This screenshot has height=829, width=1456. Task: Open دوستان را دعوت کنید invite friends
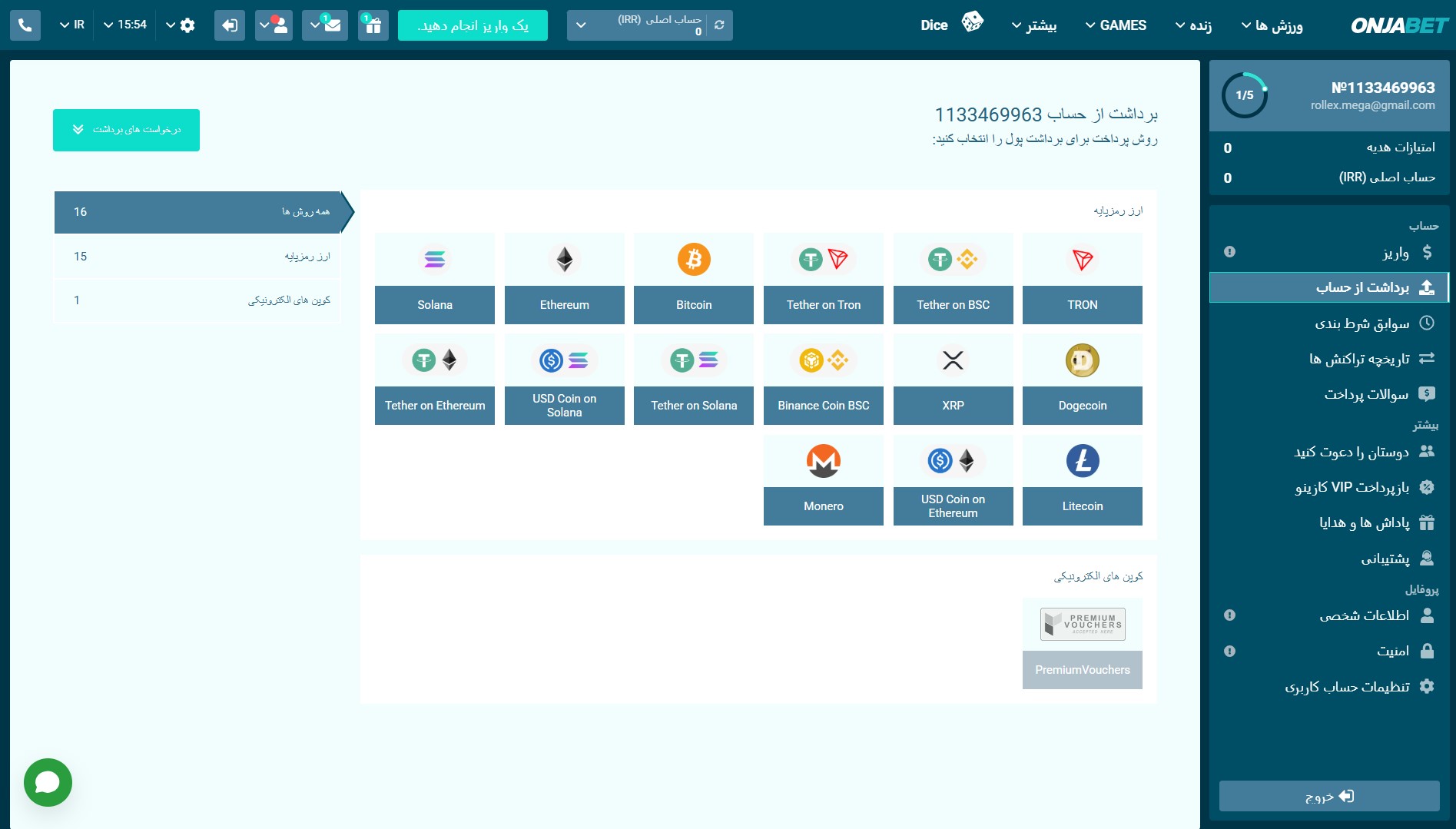point(1328,452)
